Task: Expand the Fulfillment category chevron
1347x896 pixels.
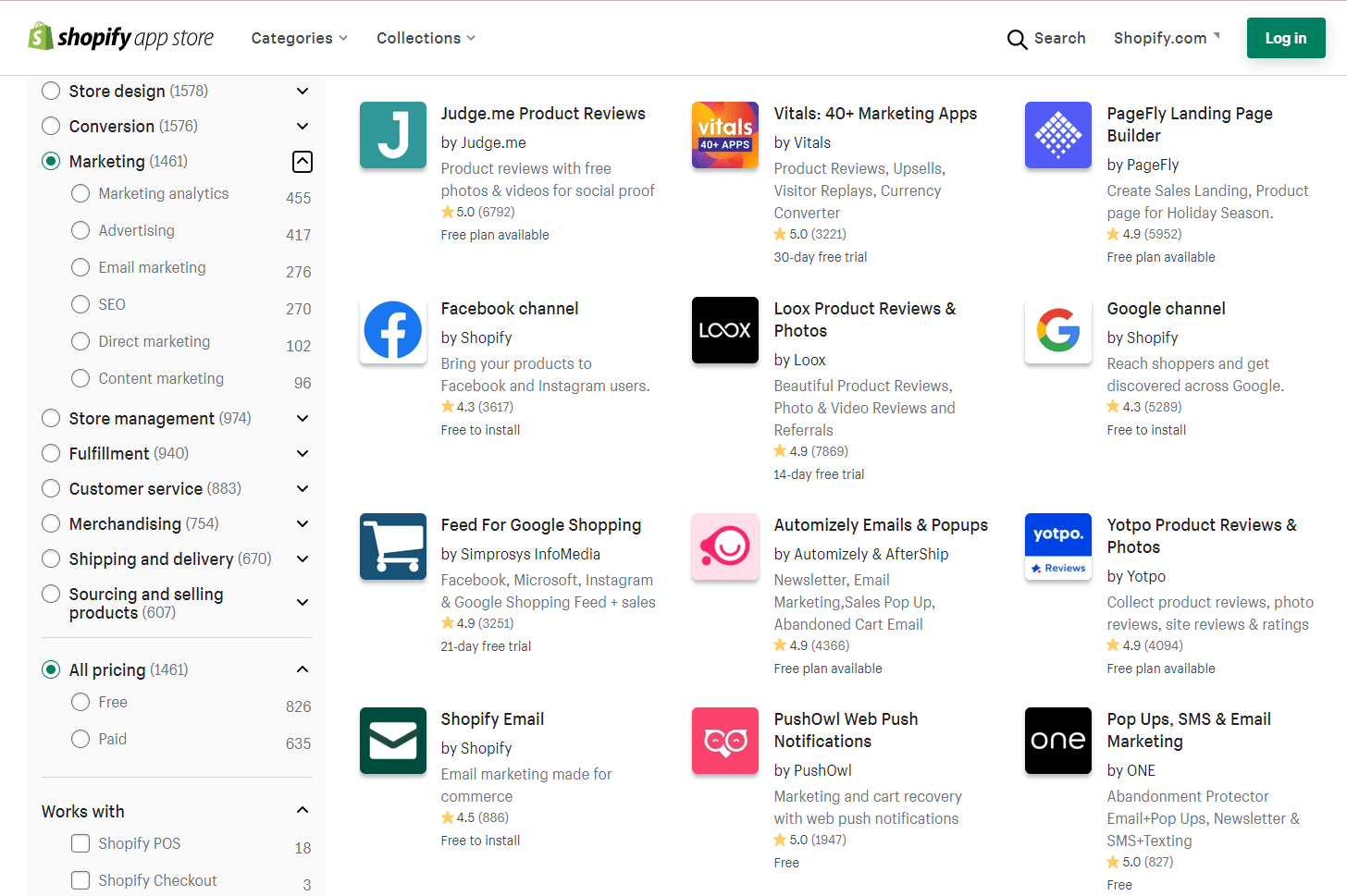Action: coord(303,453)
